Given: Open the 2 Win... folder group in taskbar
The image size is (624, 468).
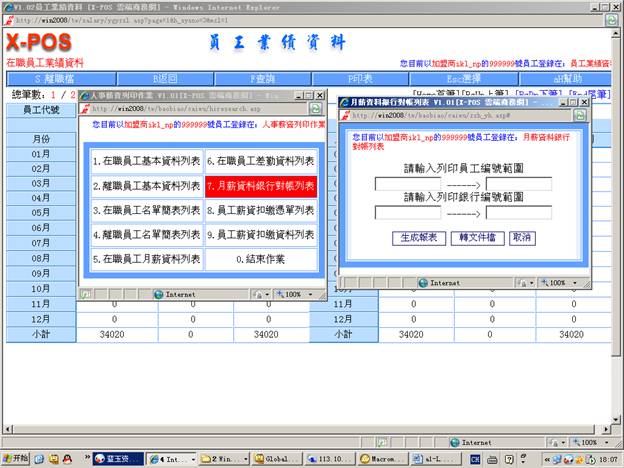Looking at the screenshot, I should (221, 457).
